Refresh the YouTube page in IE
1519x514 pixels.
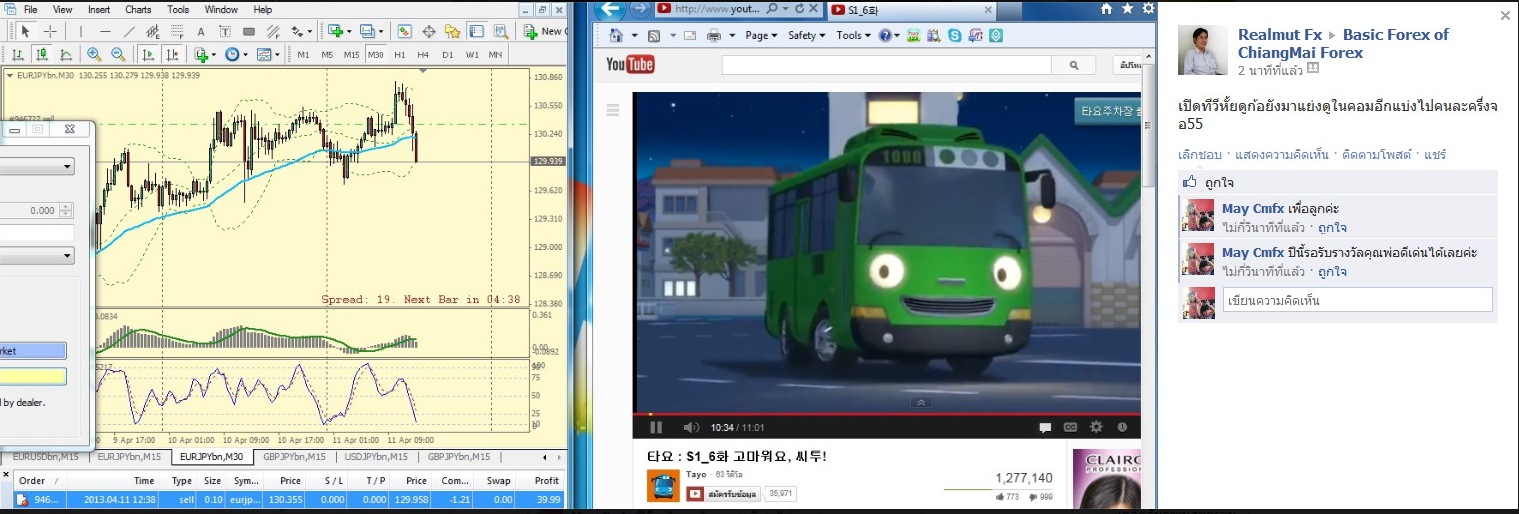click(799, 9)
